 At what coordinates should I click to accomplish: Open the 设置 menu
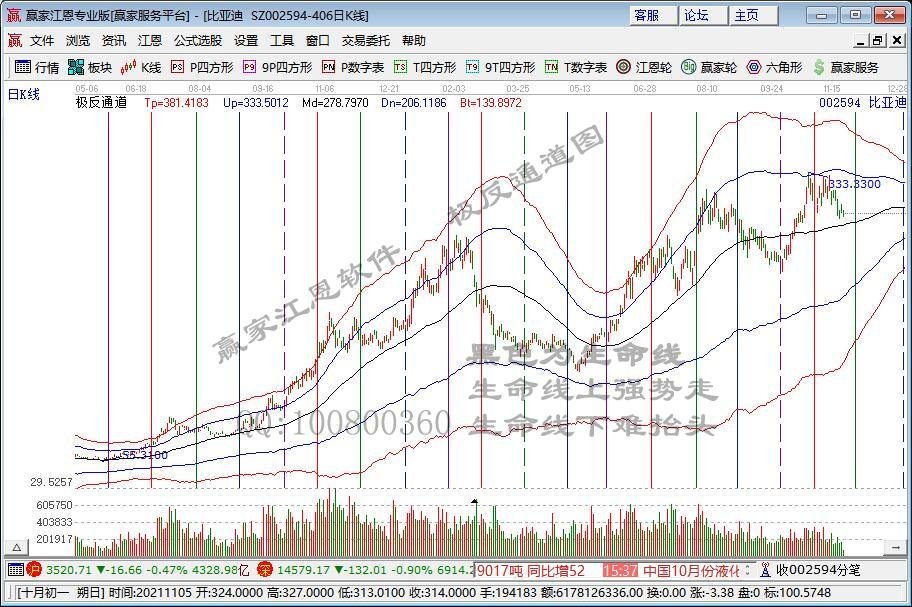tap(246, 41)
